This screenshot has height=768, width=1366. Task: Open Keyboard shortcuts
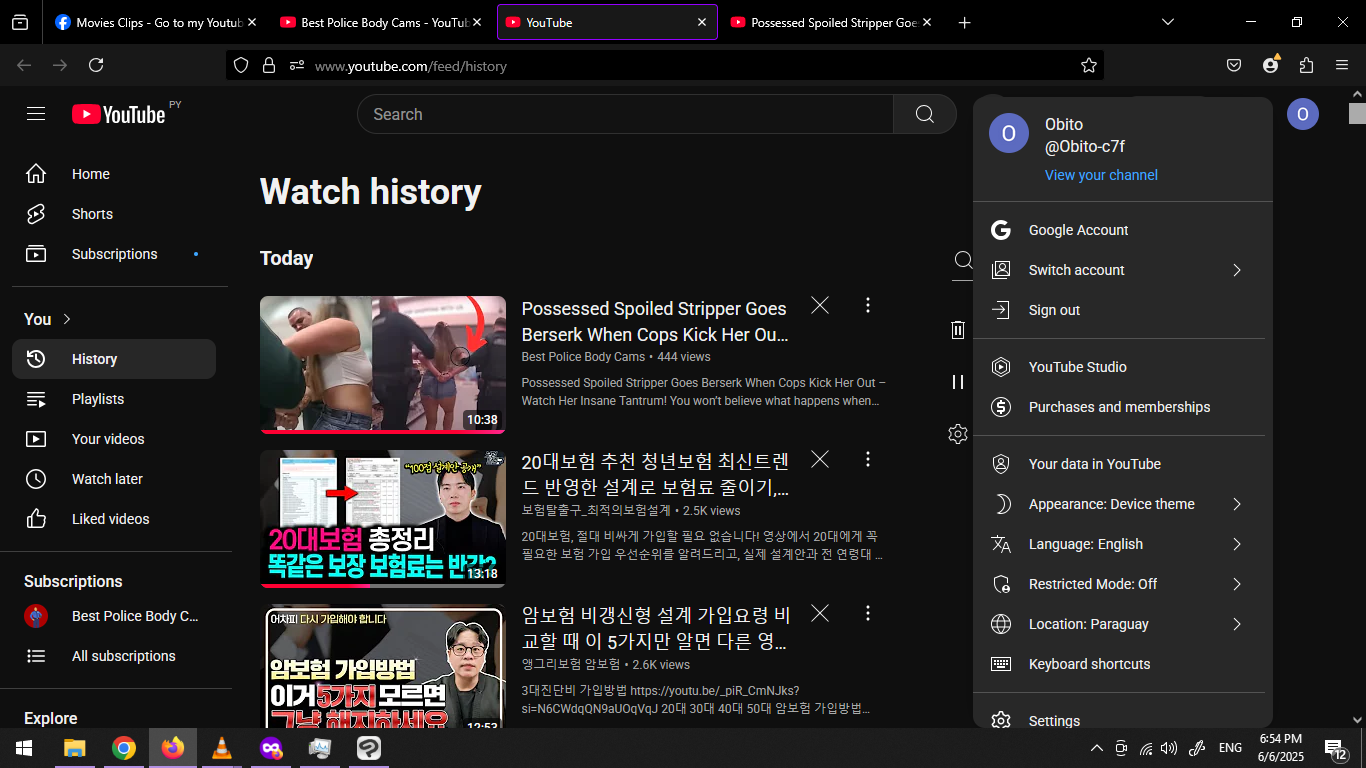[1119, 664]
